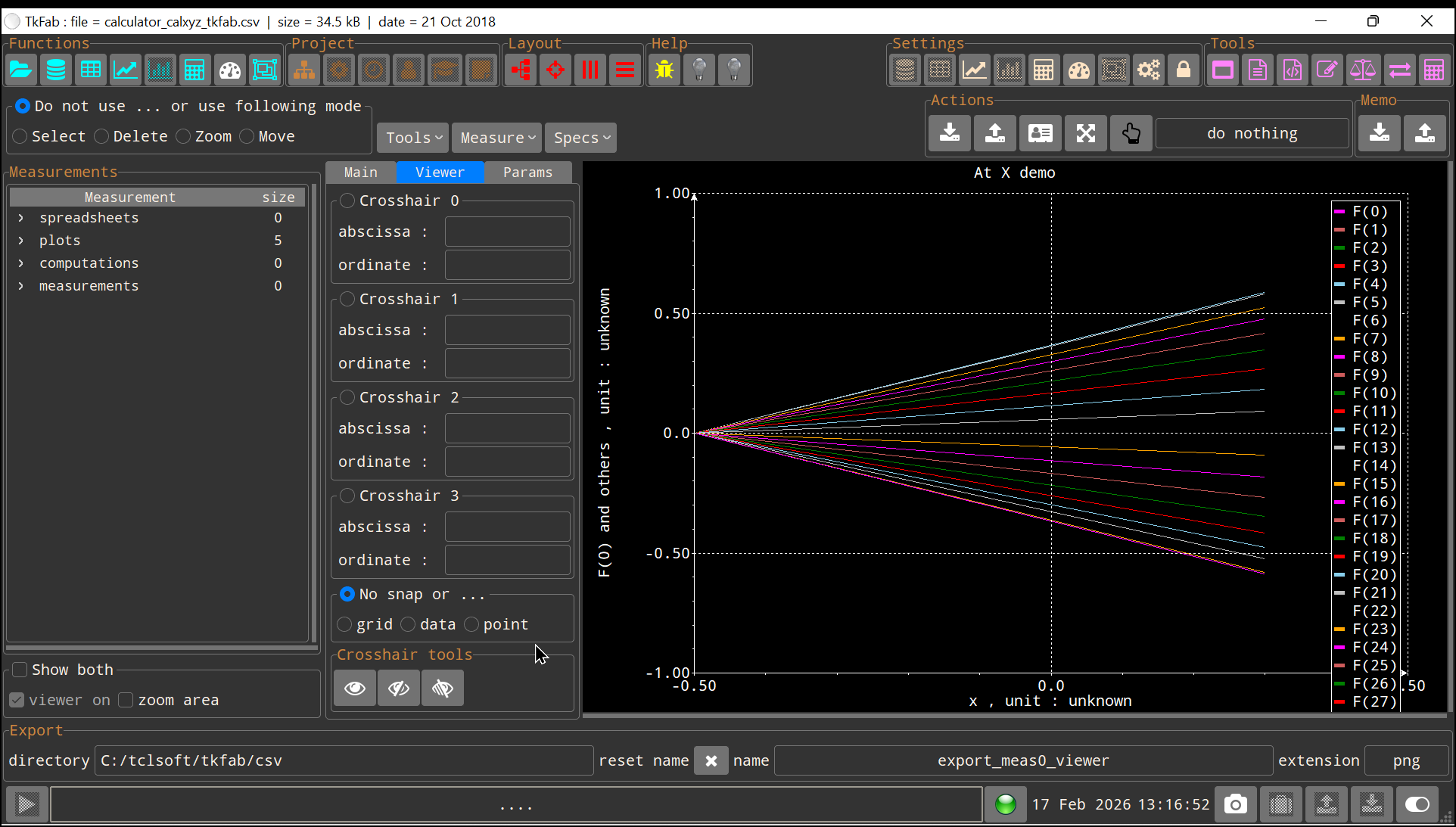Select the Crosshair 1 radio button
This screenshot has height=827, width=1456.
coord(347,299)
